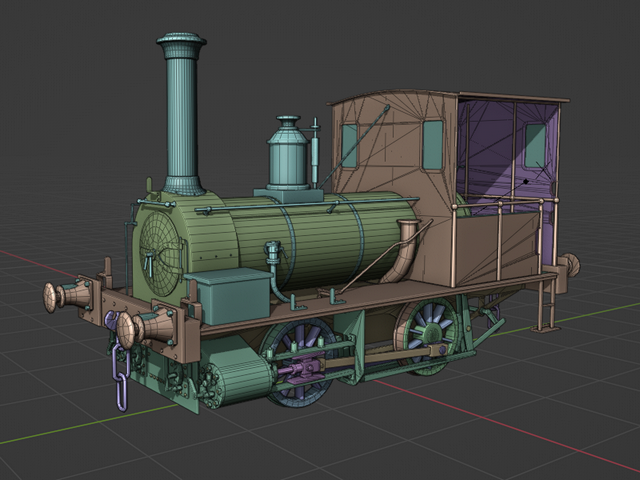Select the whistle beside the steam dome
Screen dimensions: 640x480
(x=315, y=152)
